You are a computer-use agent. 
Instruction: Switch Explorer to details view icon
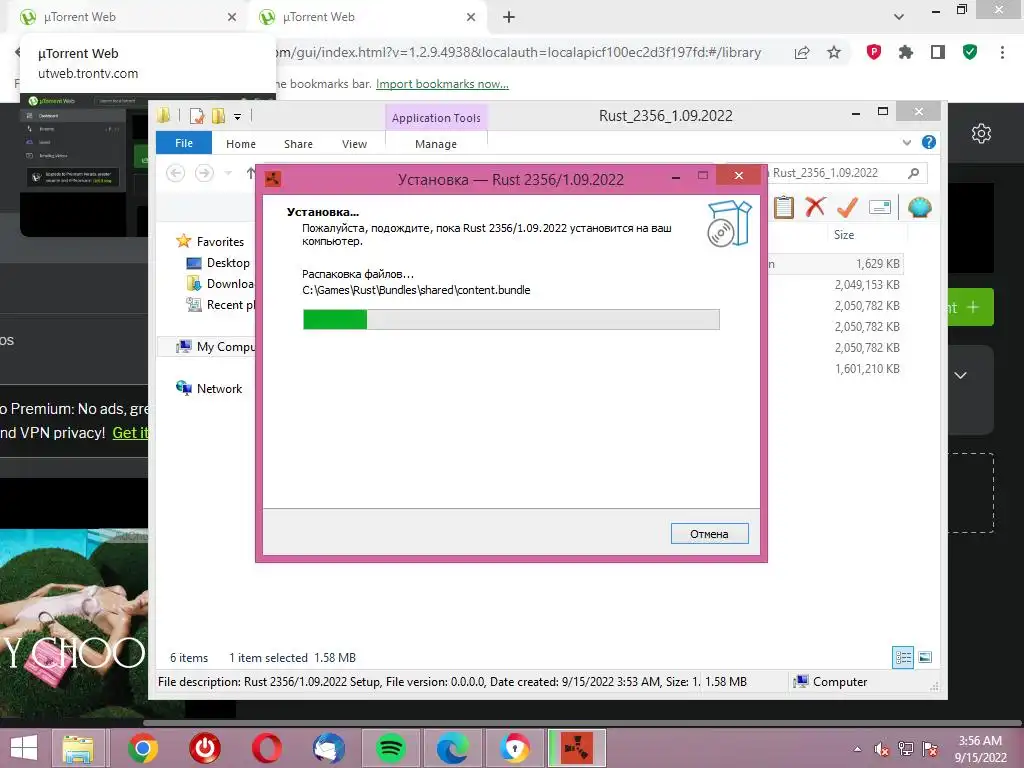click(x=903, y=657)
